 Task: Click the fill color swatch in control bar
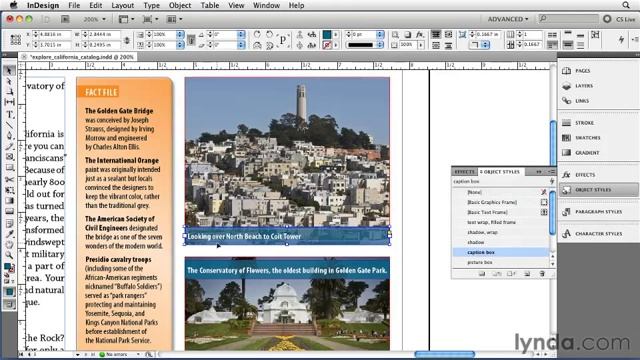click(x=327, y=35)
